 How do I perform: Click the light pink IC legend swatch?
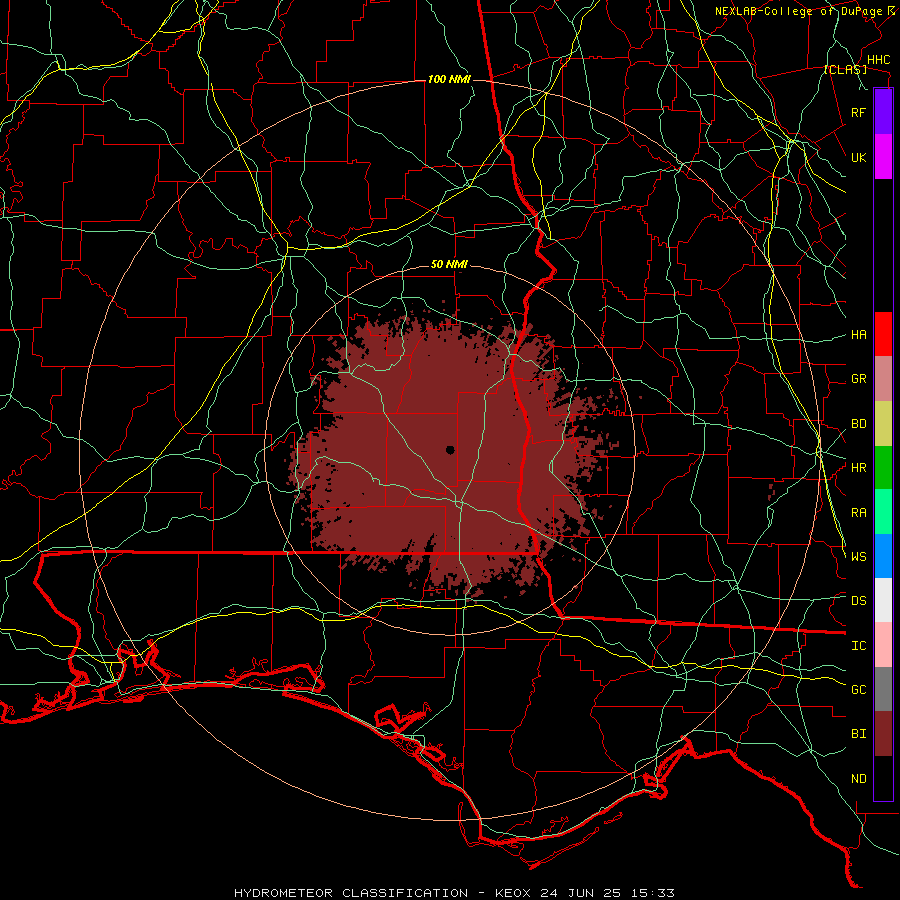pyautogui.click(x=883, y=645)
